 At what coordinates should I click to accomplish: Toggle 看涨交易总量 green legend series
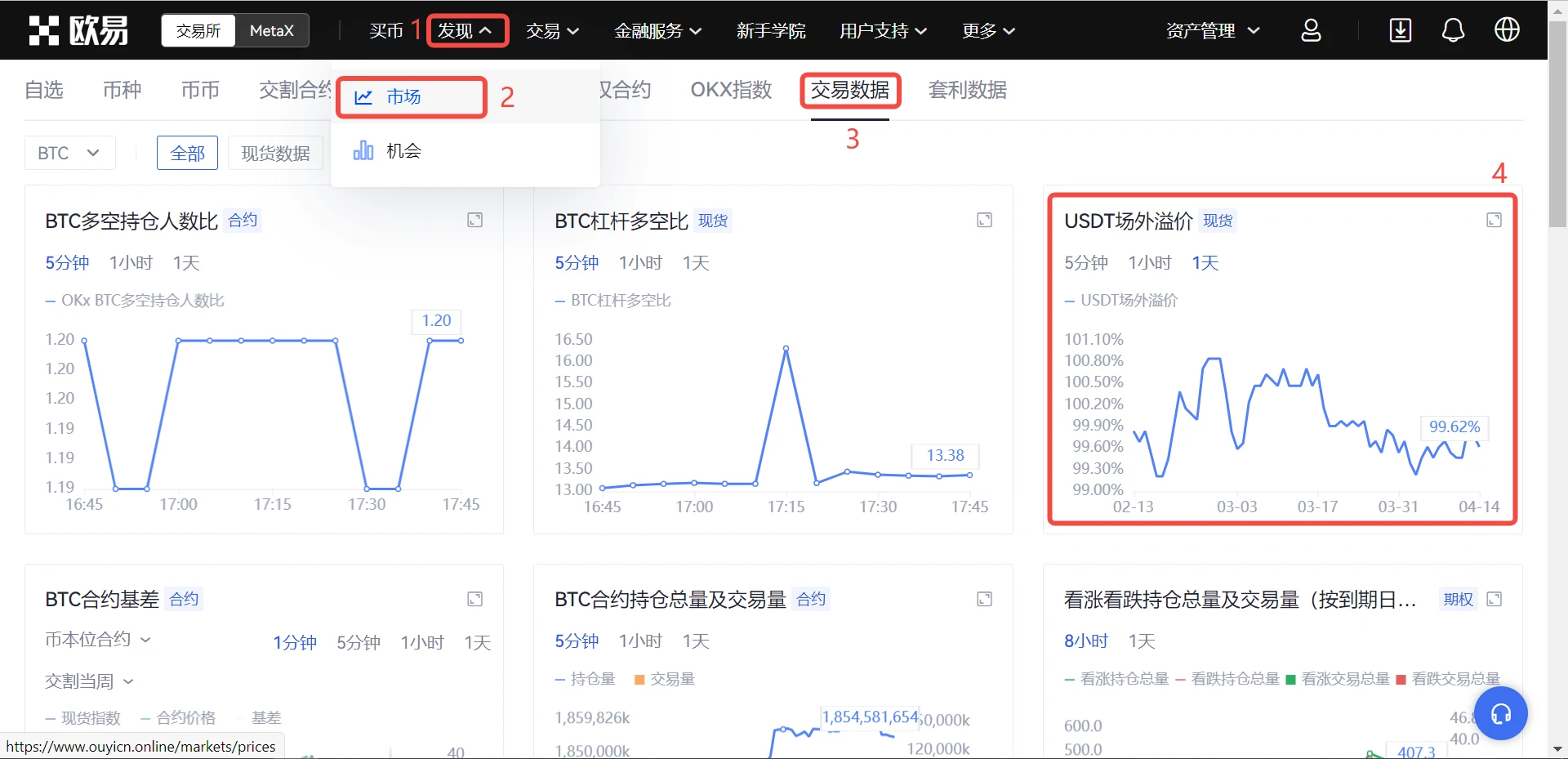click(x=1338, y=679)
